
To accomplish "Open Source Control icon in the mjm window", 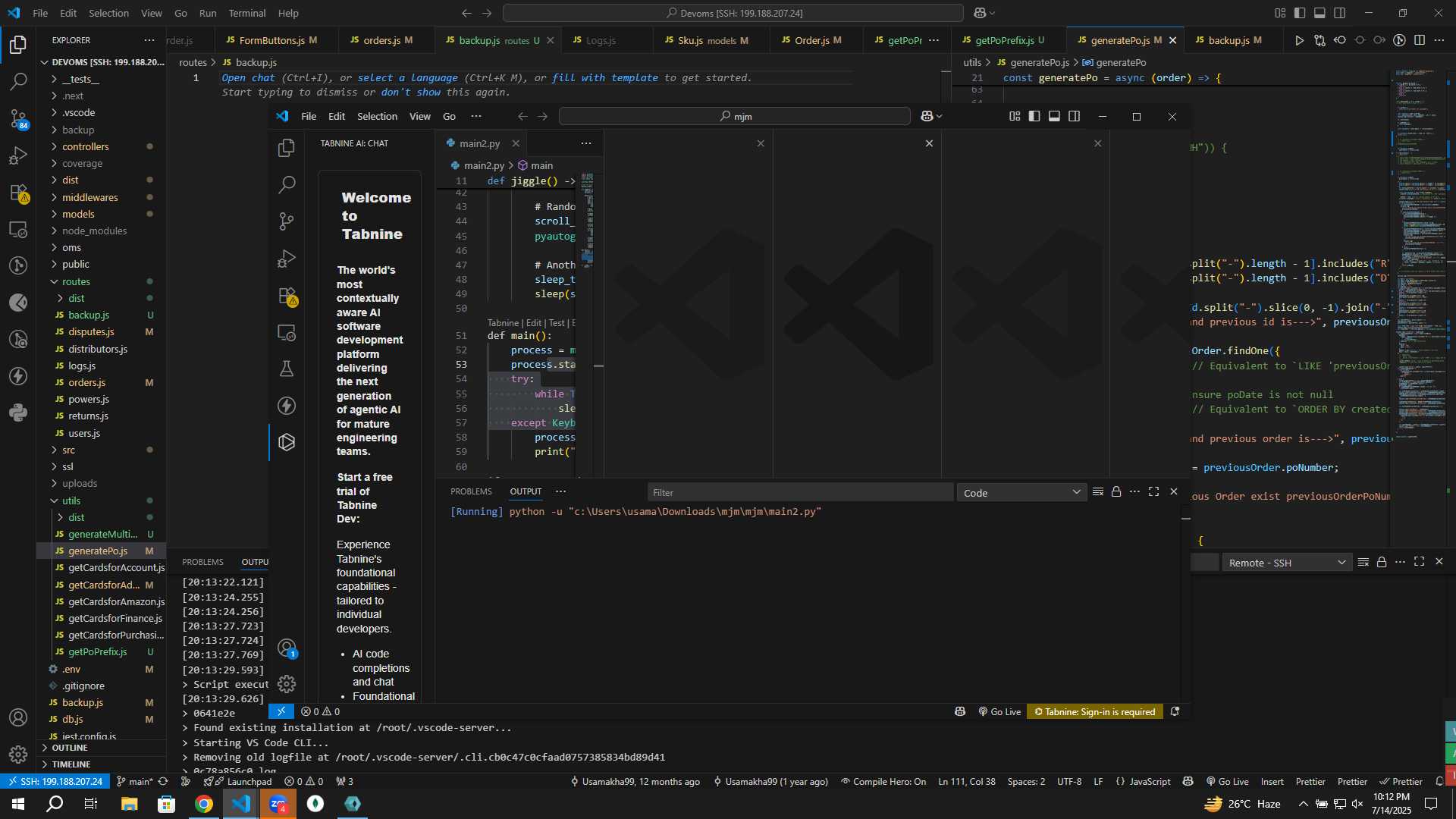I will [x=287, y=221].
